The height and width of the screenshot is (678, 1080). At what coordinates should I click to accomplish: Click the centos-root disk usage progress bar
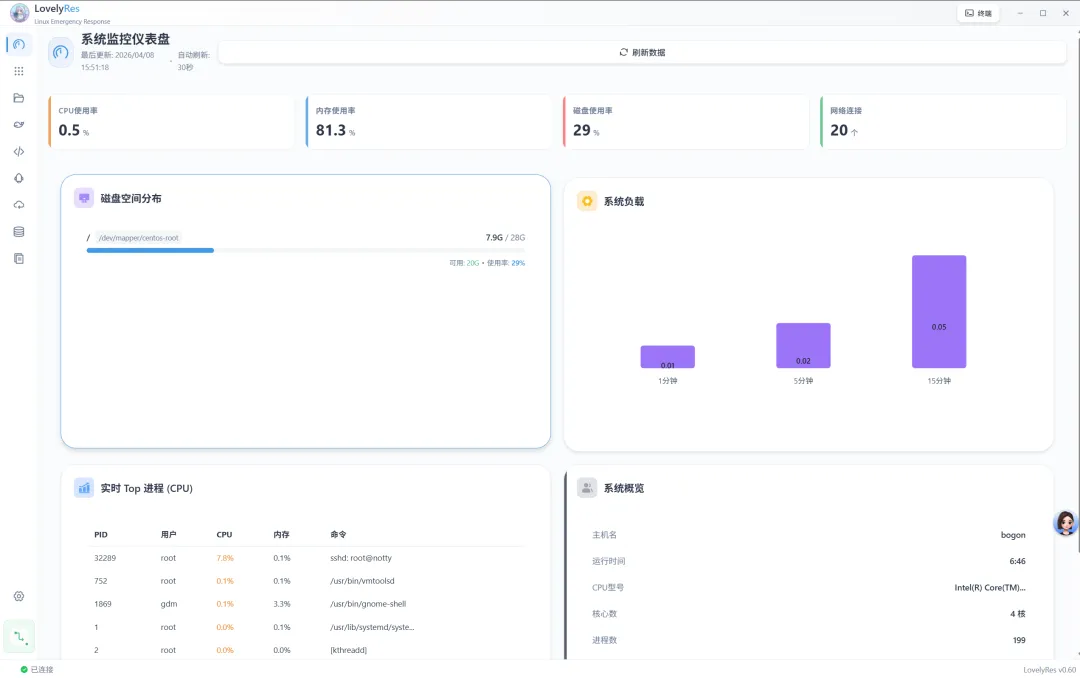click(x=306, y=250)
